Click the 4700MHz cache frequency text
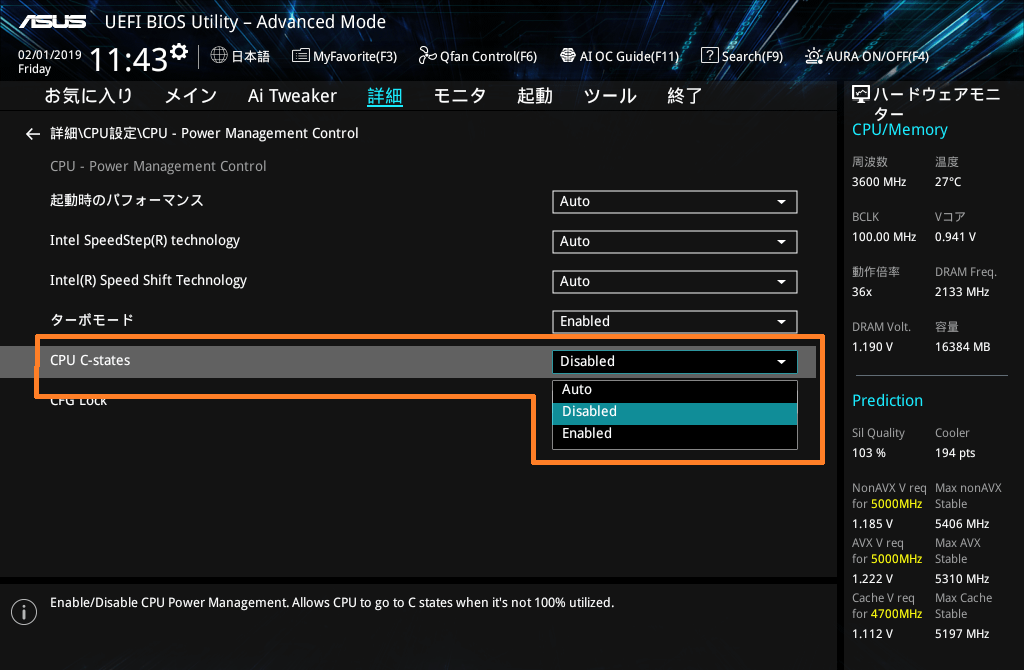This screenshot has width=1024, height=670. [896, 614]
